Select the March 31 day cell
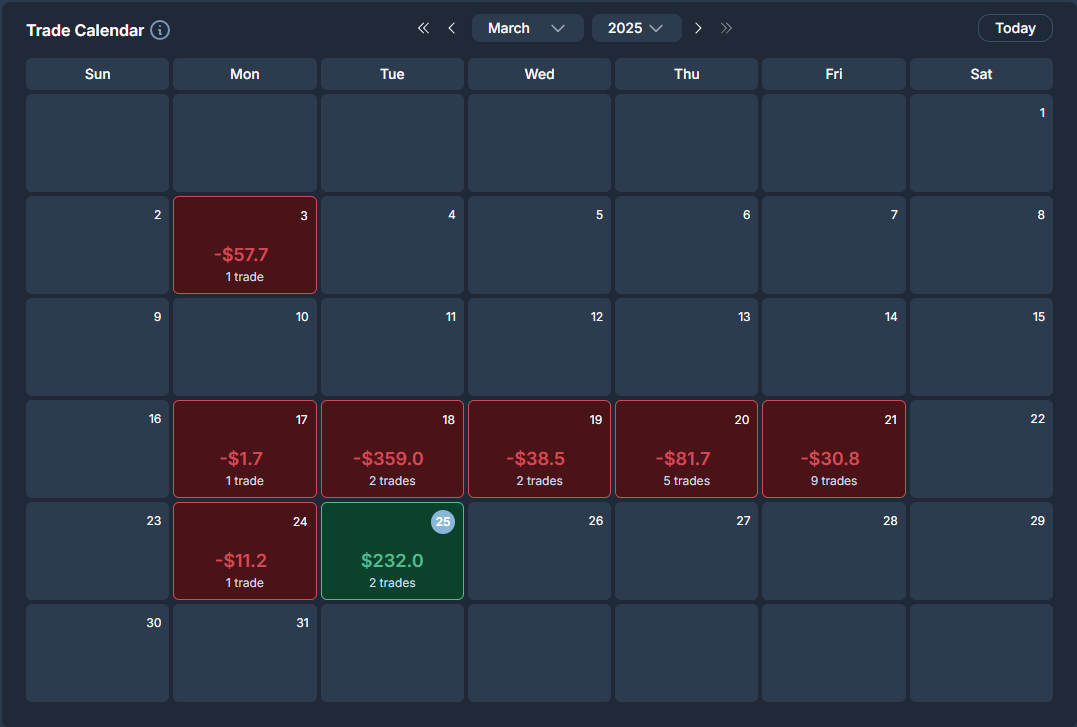 point(245,653)
